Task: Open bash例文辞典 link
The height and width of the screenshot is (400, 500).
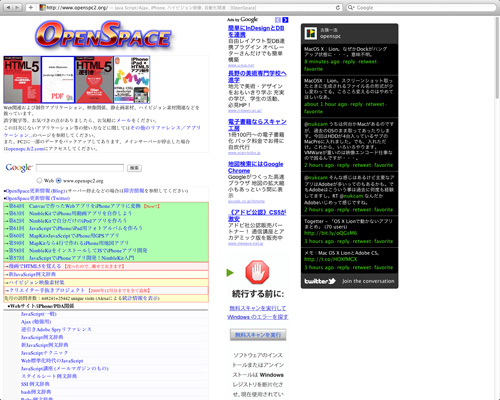Action: pos(36,392)
